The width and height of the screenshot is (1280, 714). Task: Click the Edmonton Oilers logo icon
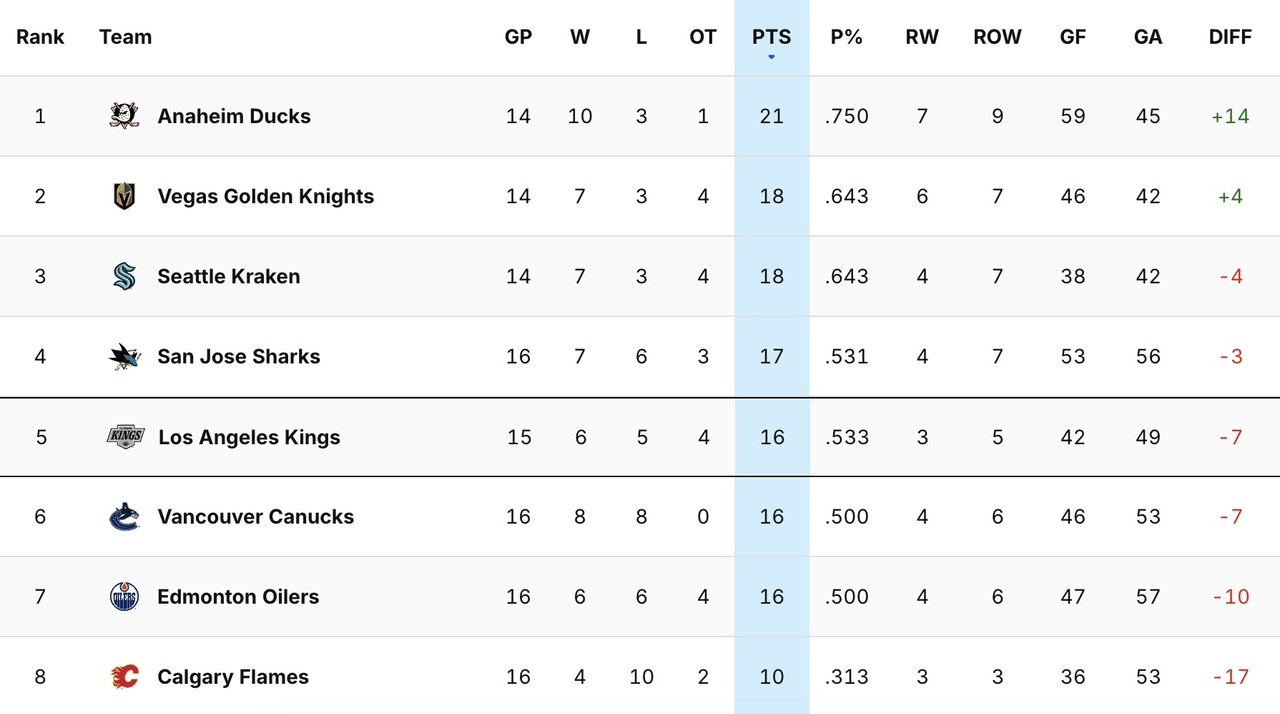click(123, 596)
